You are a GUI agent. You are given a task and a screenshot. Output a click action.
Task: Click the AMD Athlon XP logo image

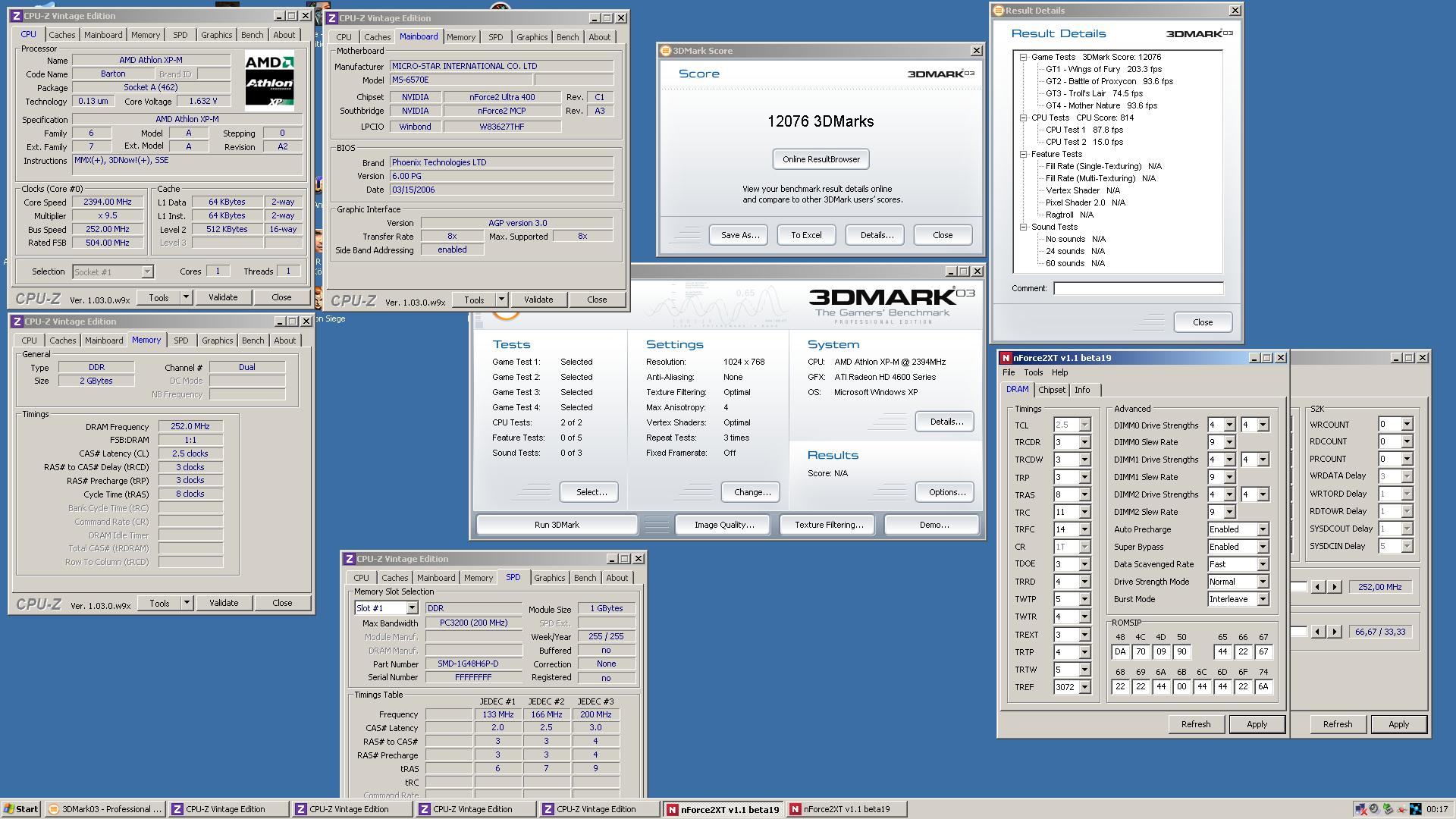click(269, 82)
